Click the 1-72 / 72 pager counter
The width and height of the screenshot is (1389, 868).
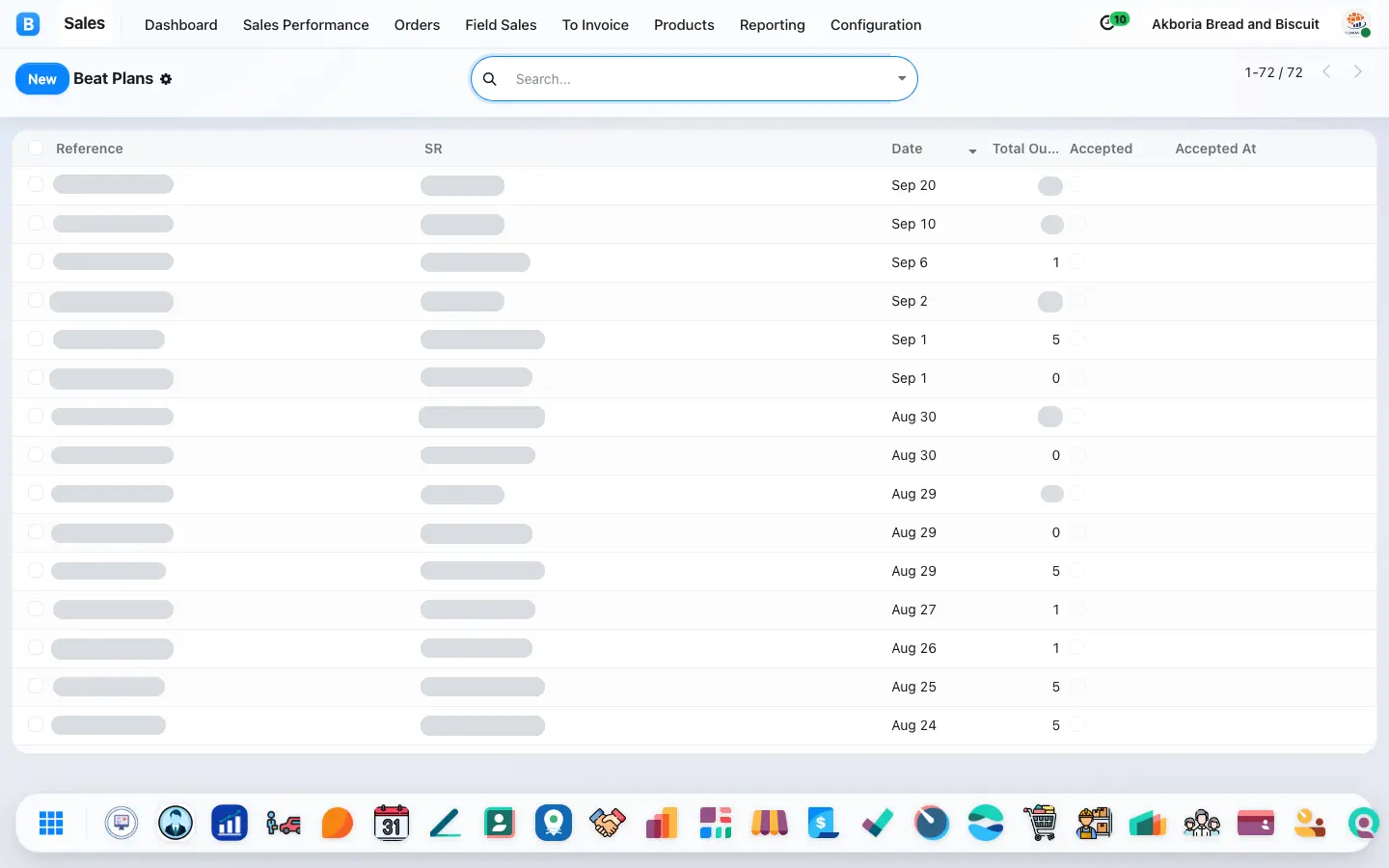pyautogui.click(x=1273, y=72)
